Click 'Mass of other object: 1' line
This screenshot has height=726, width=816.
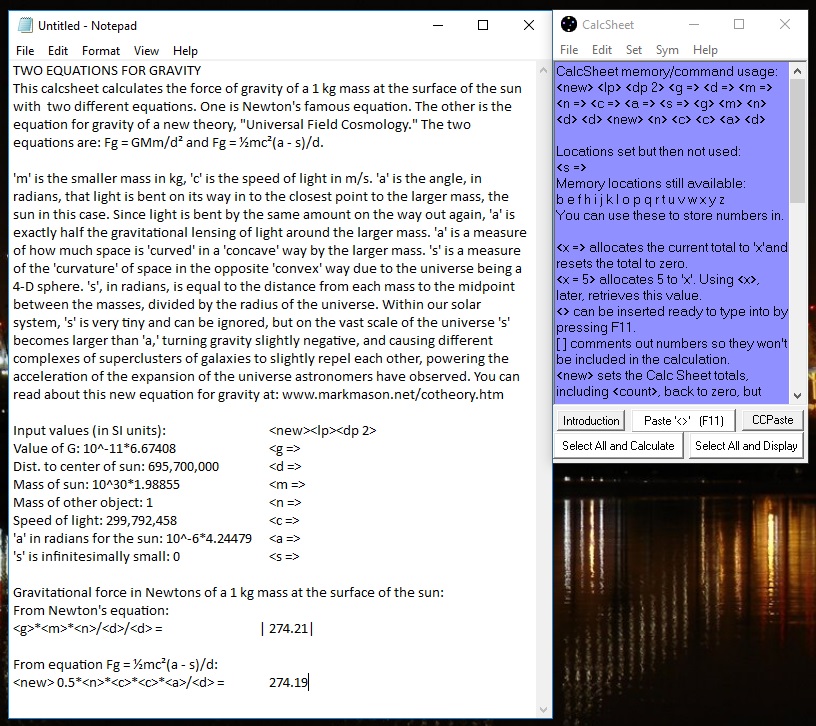[83, 503]
